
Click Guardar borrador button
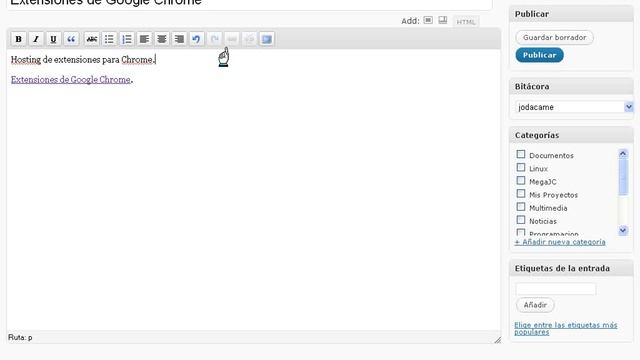point(554,38)
